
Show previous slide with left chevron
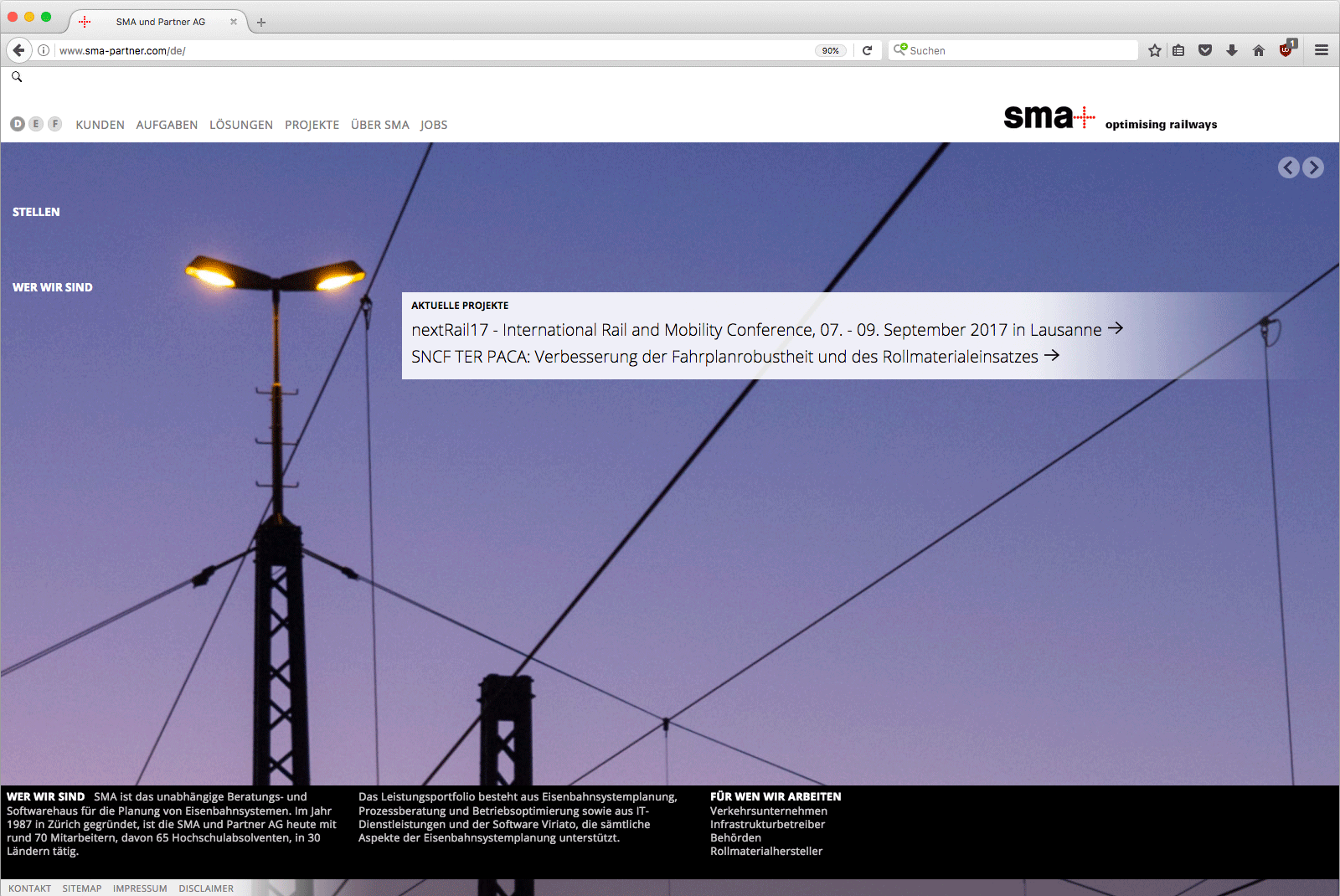pos(1289,167)
